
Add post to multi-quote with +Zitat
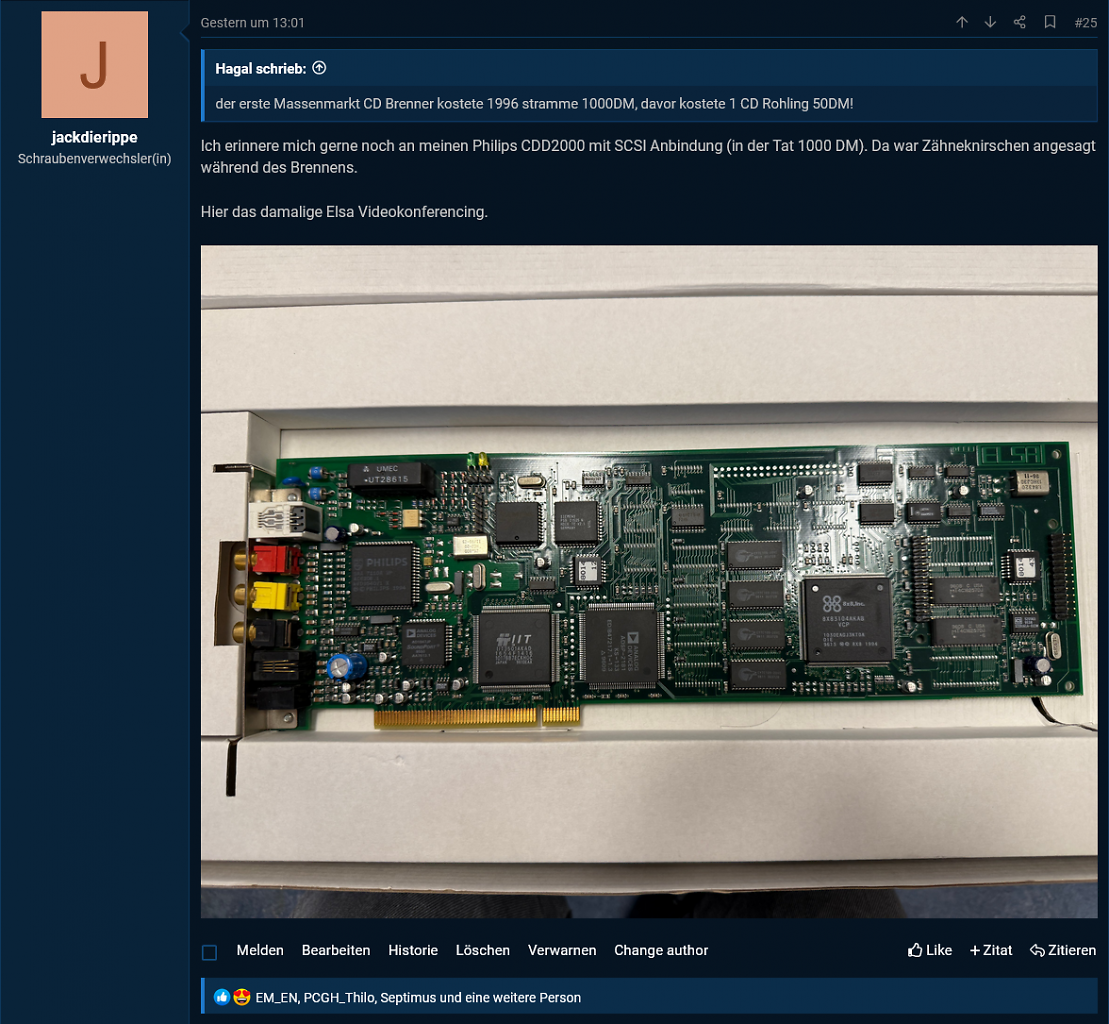tap(991, 950)
